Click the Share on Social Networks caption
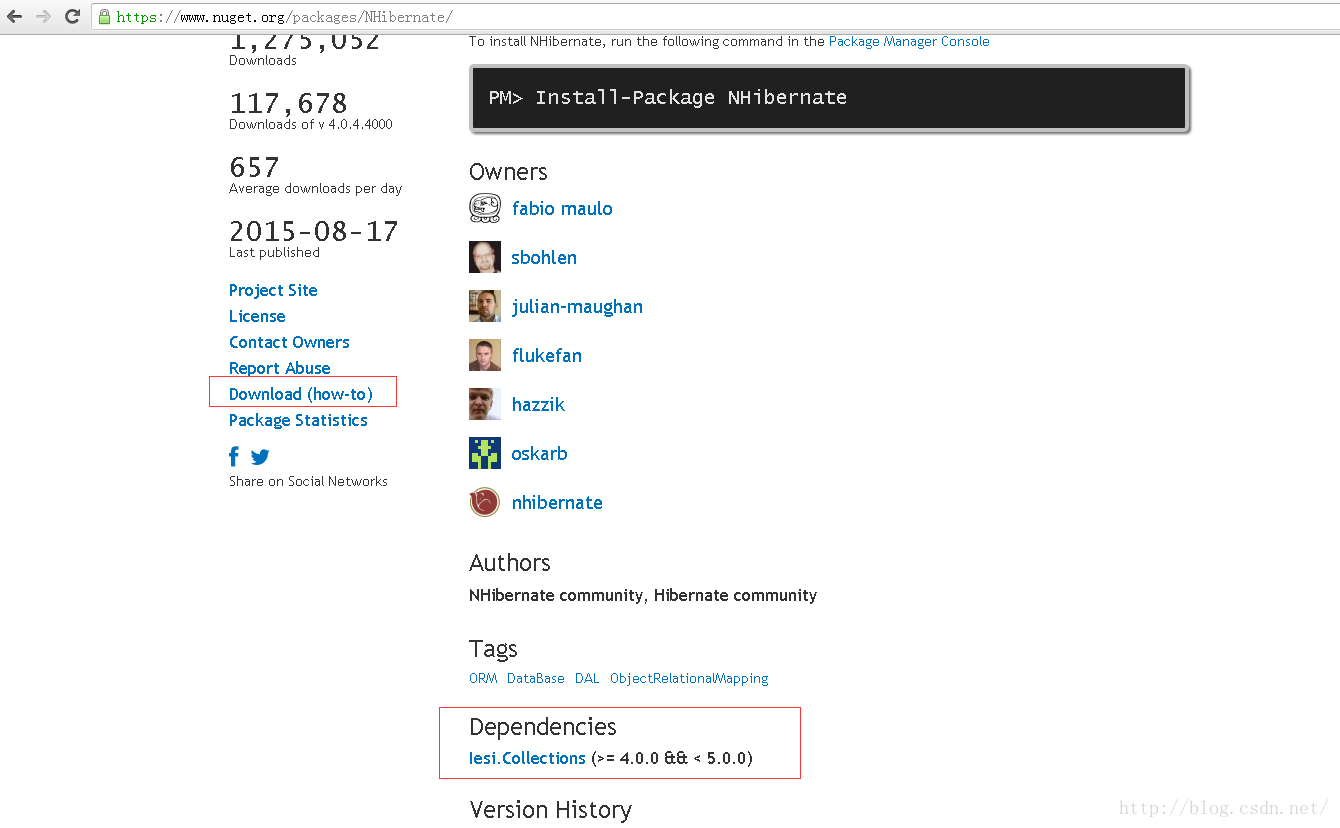This screenshot has width=1340, height=828. point(308,481)
